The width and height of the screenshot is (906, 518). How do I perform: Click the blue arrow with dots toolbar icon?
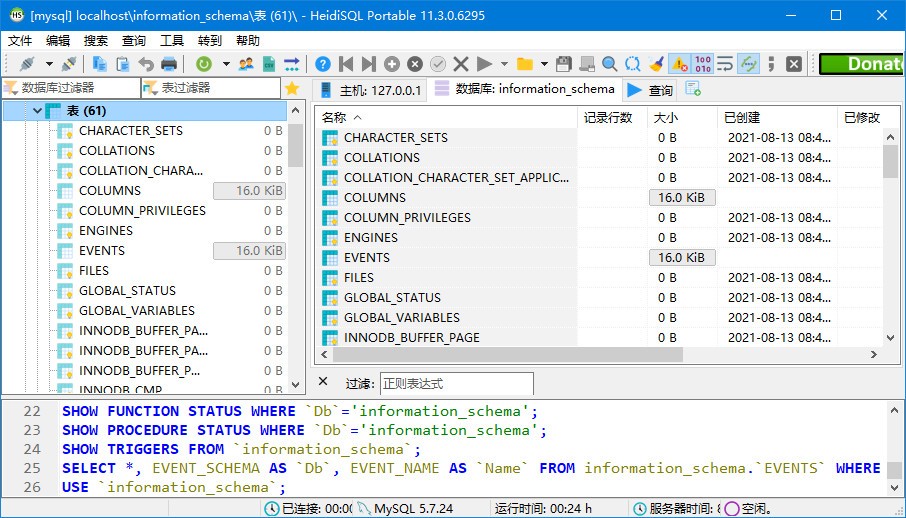[x=292, y=64]
